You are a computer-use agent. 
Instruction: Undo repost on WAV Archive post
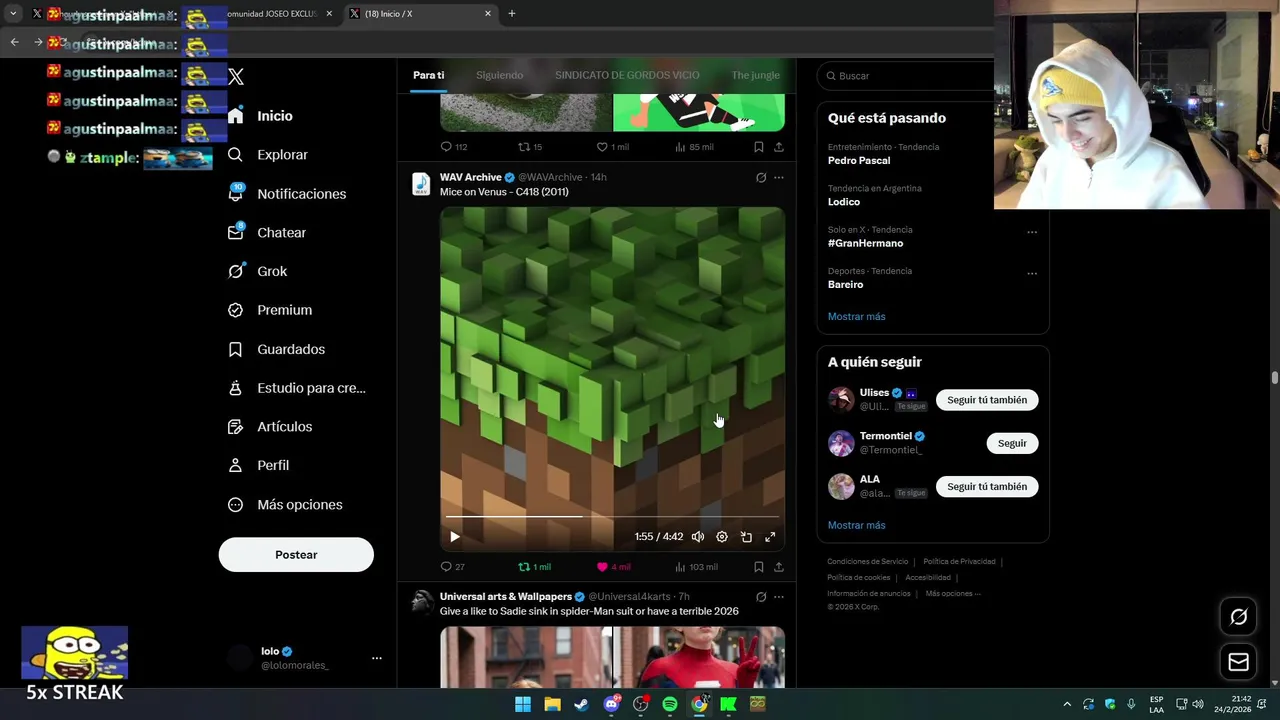[534, 567]
